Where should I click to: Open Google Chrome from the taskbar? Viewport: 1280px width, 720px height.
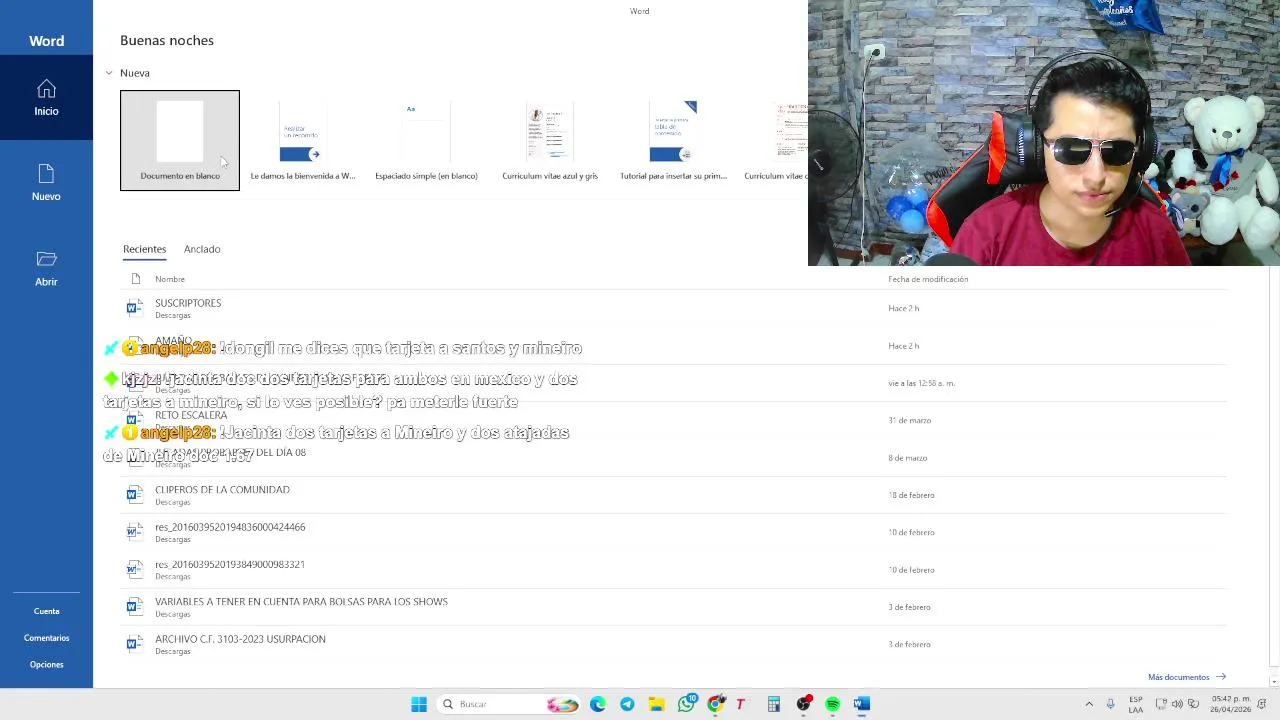715,704
